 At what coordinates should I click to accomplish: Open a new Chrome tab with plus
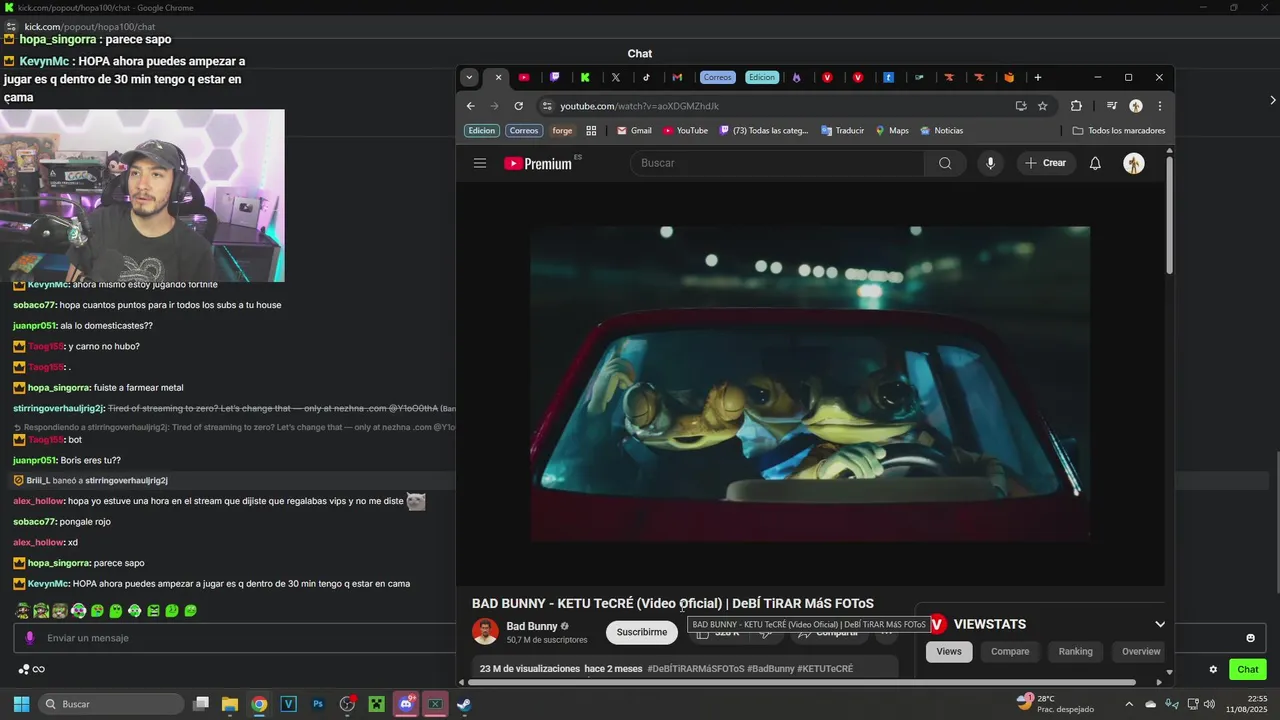pyautogui.click(x=1038, y=77)
